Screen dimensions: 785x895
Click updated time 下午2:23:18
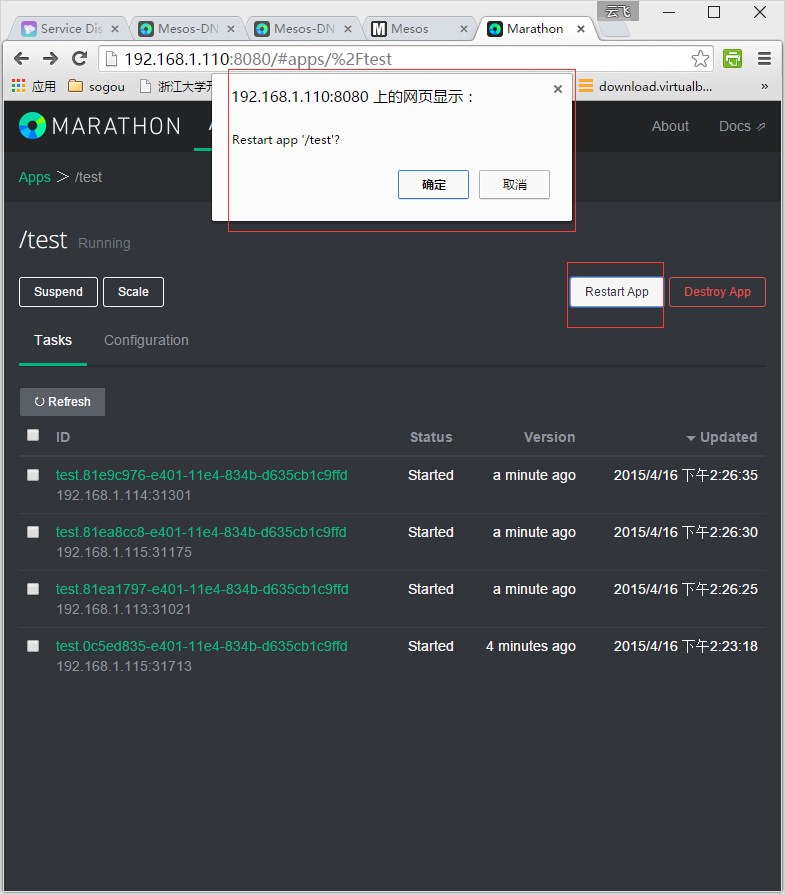(720, 646)
